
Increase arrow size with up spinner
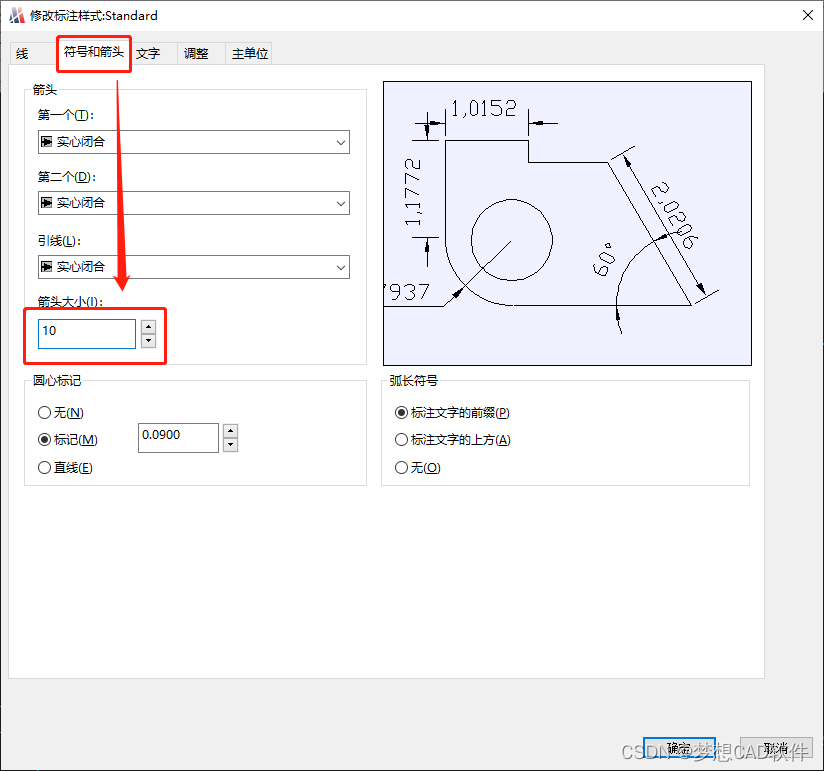pos(149,327)
